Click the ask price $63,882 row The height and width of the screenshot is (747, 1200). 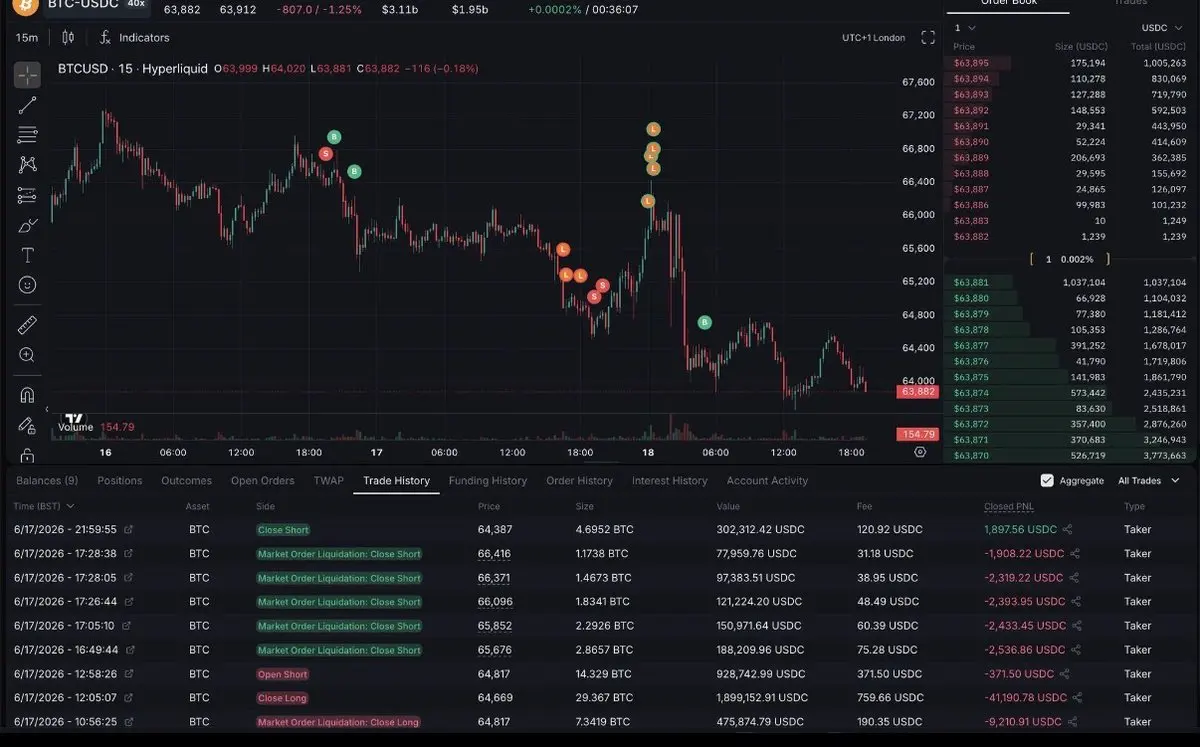(x=1070, y=236)
